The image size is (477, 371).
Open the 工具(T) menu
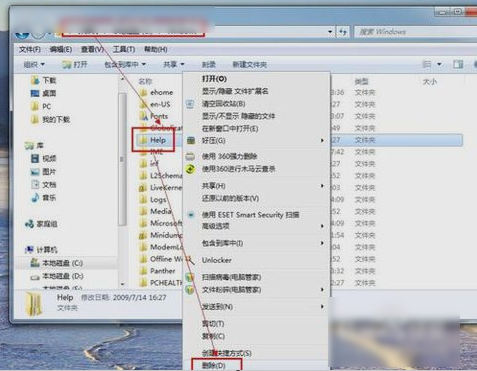[124, 50]
